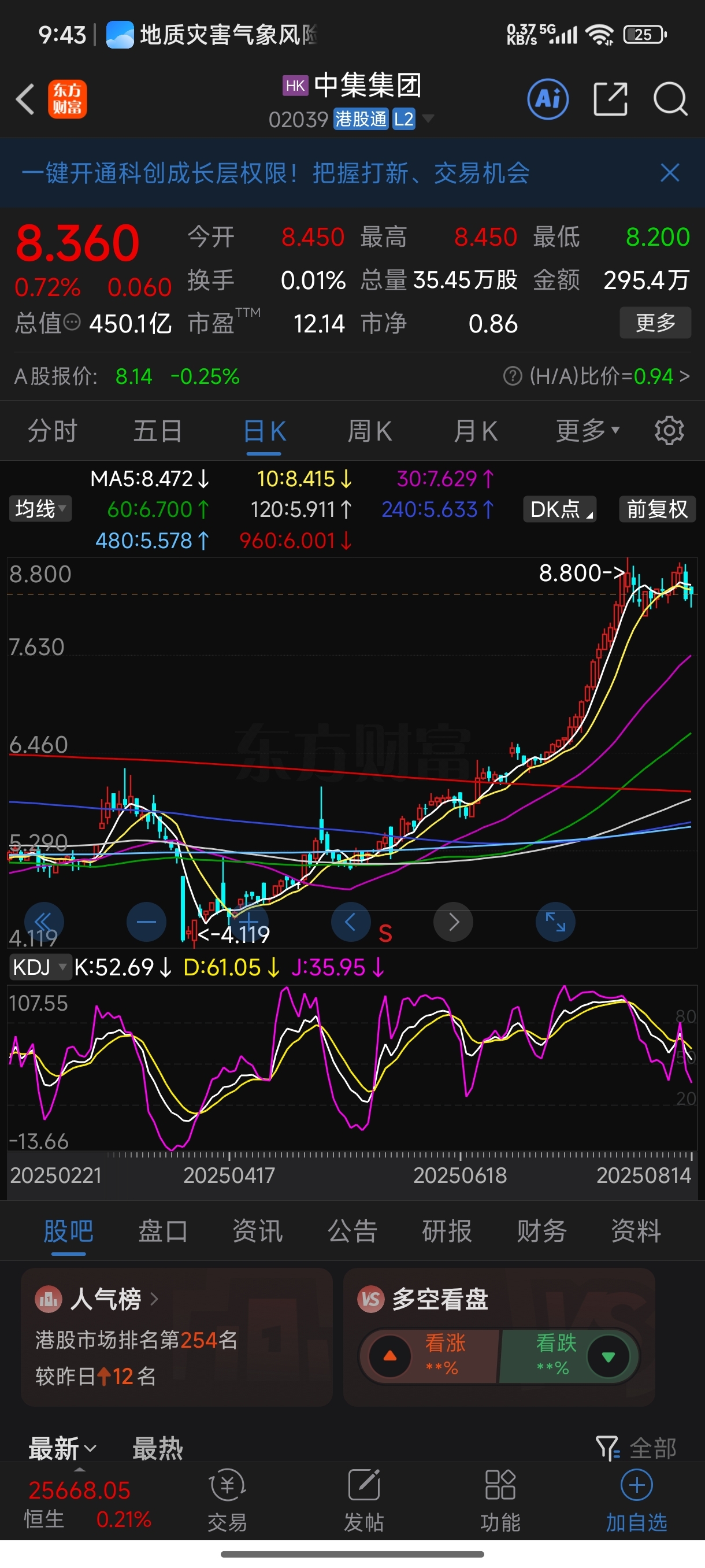Image resolution: width=705 pixels, height=1568 pixels.
Task: Add stock via 加自选
Action: pos(636,1500)
